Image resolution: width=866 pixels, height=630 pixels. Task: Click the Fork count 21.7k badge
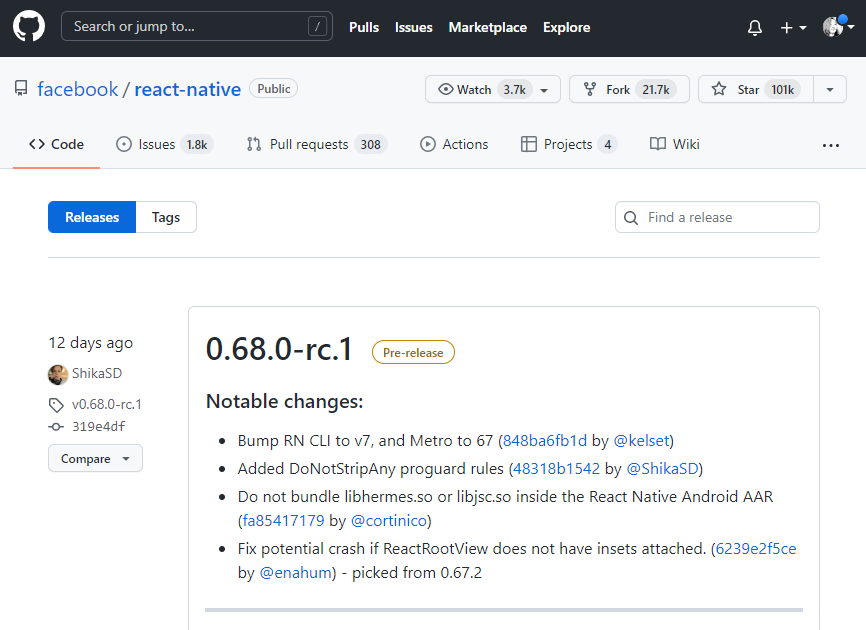click(x=656, y=89)
